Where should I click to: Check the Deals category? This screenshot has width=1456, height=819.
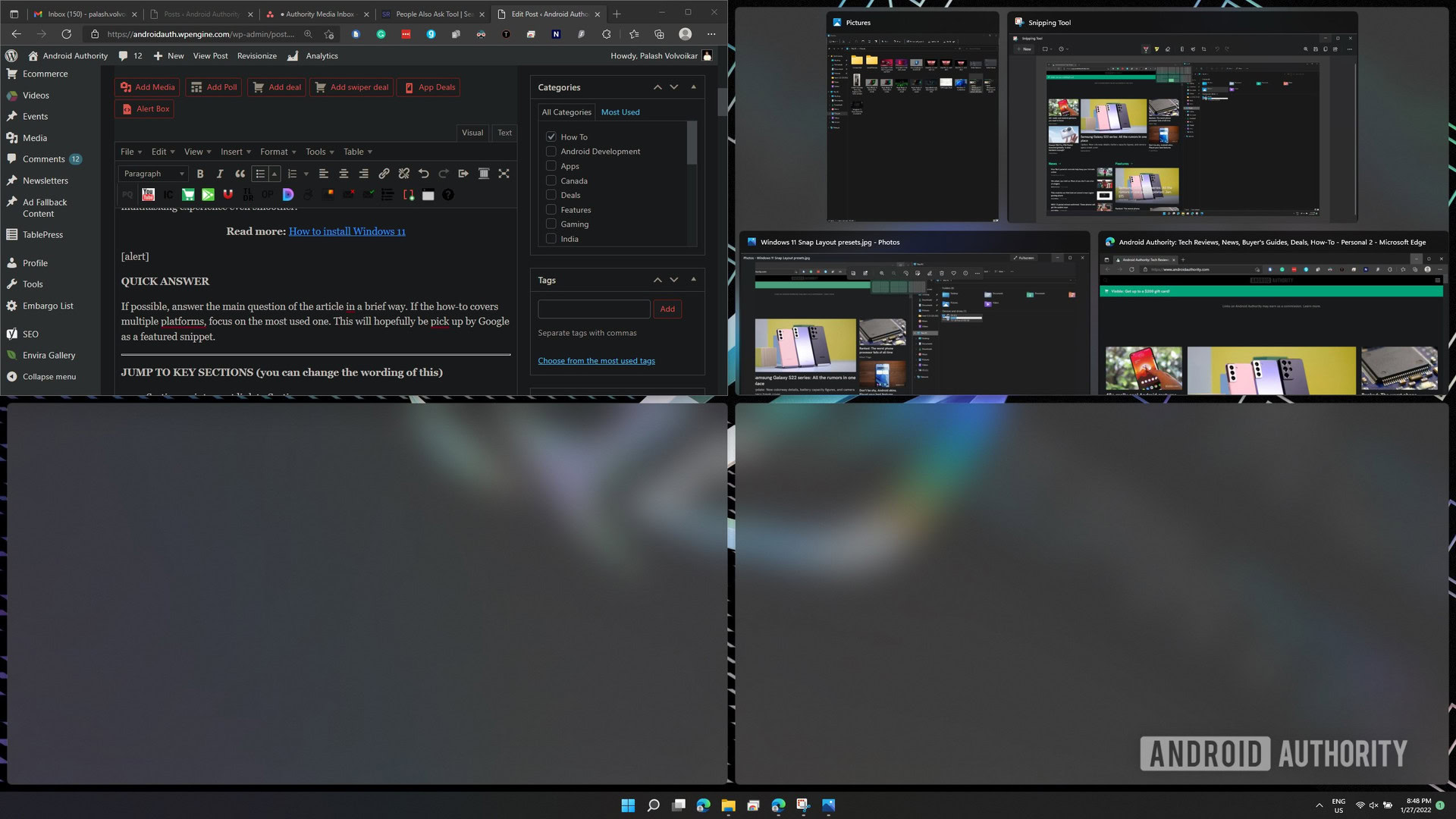(x=551, y=195)
